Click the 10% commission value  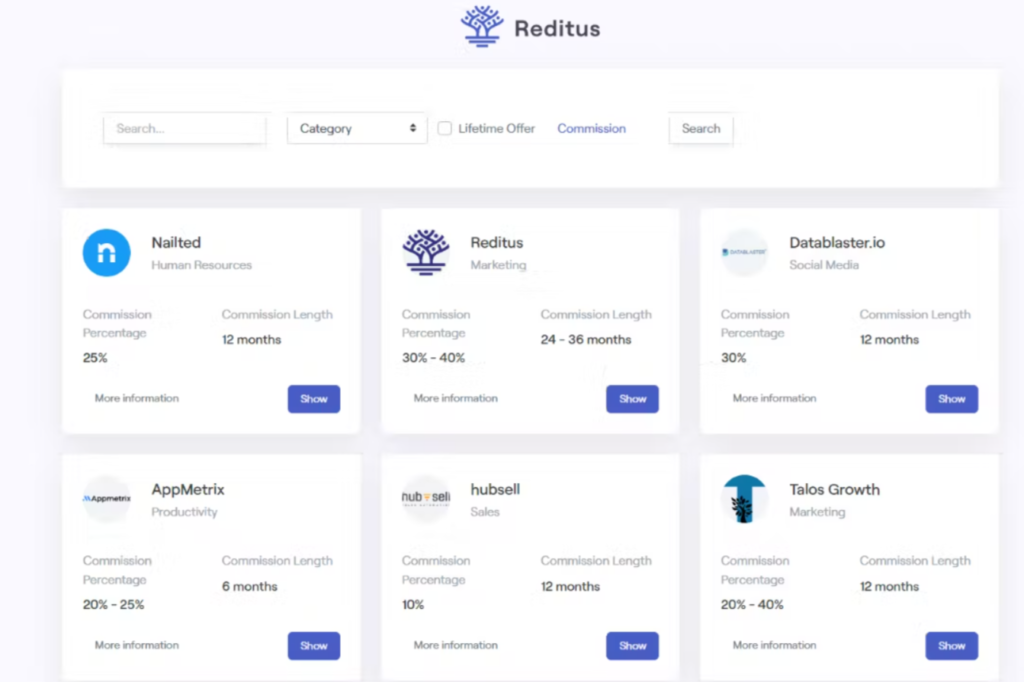413,604
